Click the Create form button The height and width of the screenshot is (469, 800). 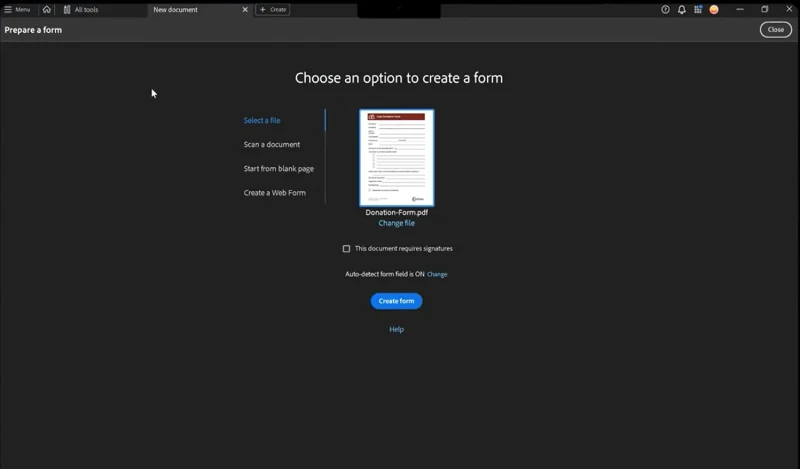pyautogui.click(x=396, y=301)
